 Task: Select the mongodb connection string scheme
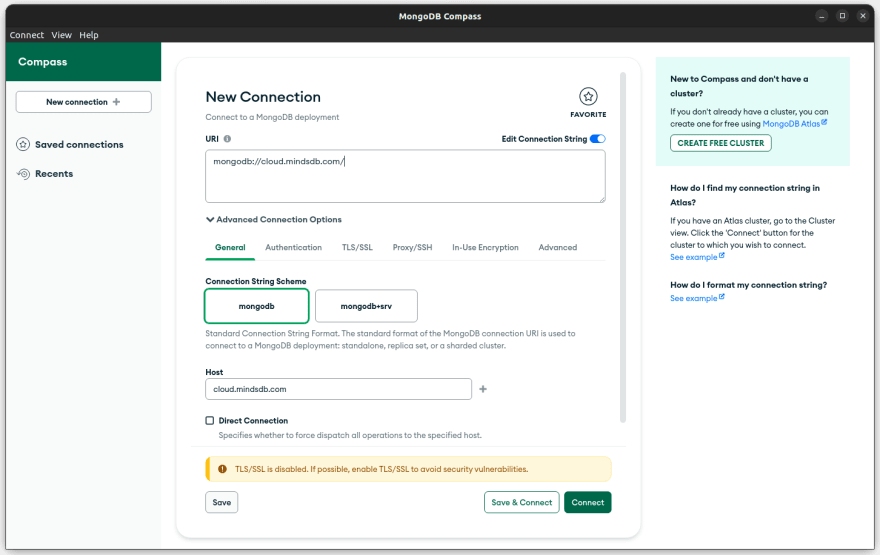click(256, 306)
